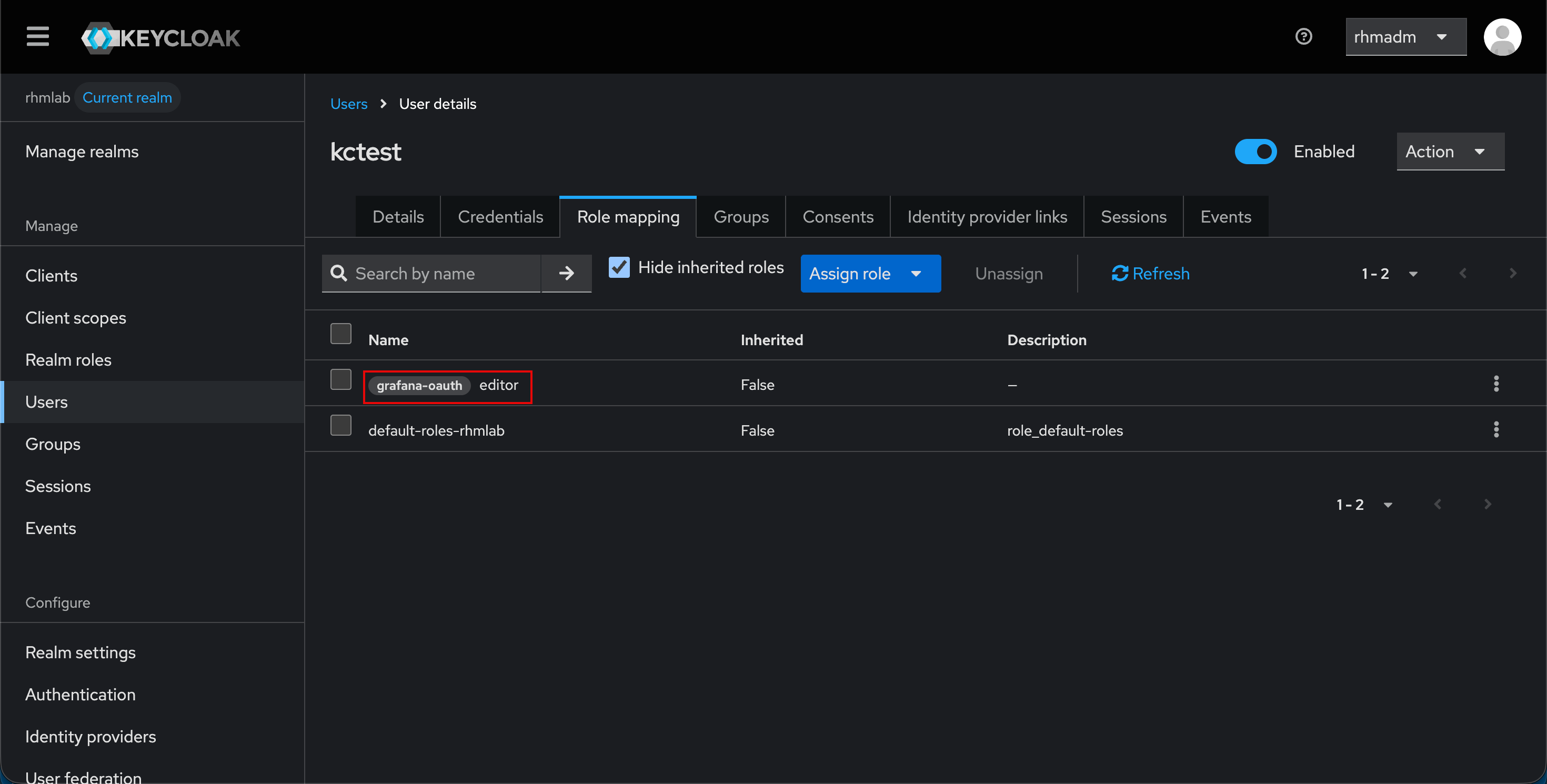
Task: Disable the Enabled toggle for kctest
Action: pos(1255,152)
